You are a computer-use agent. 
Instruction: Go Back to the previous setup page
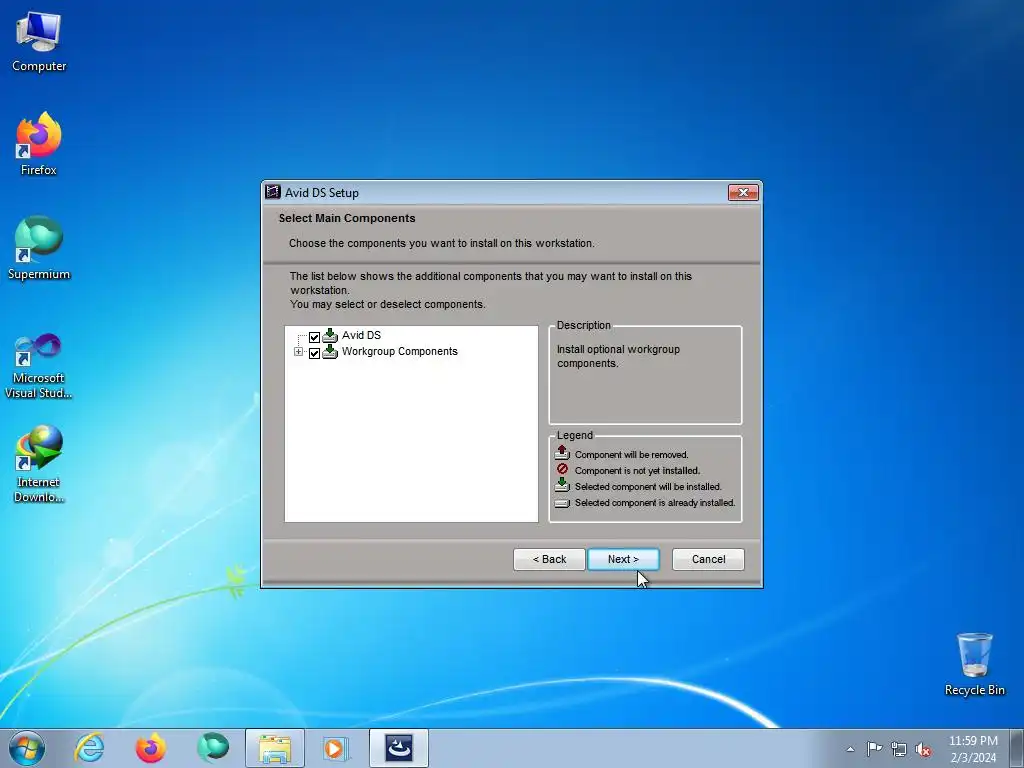point(549,559)
